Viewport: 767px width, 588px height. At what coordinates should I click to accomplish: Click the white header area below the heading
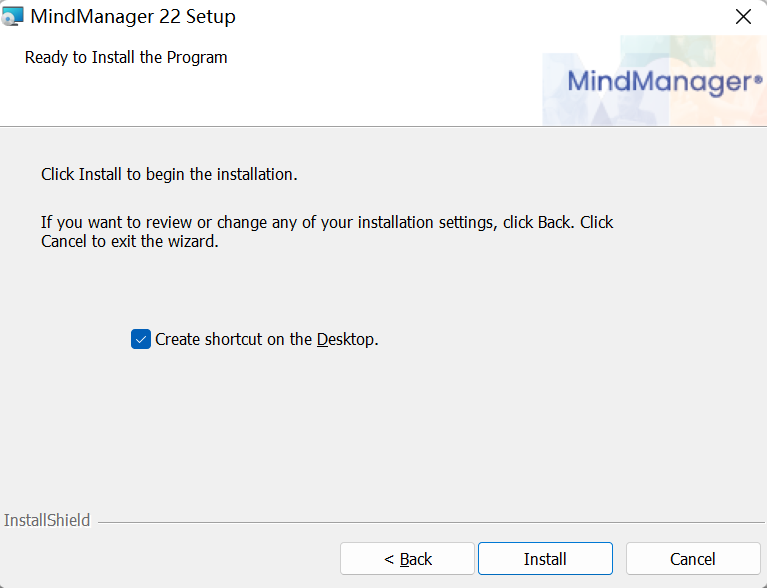tap(270, 98)
